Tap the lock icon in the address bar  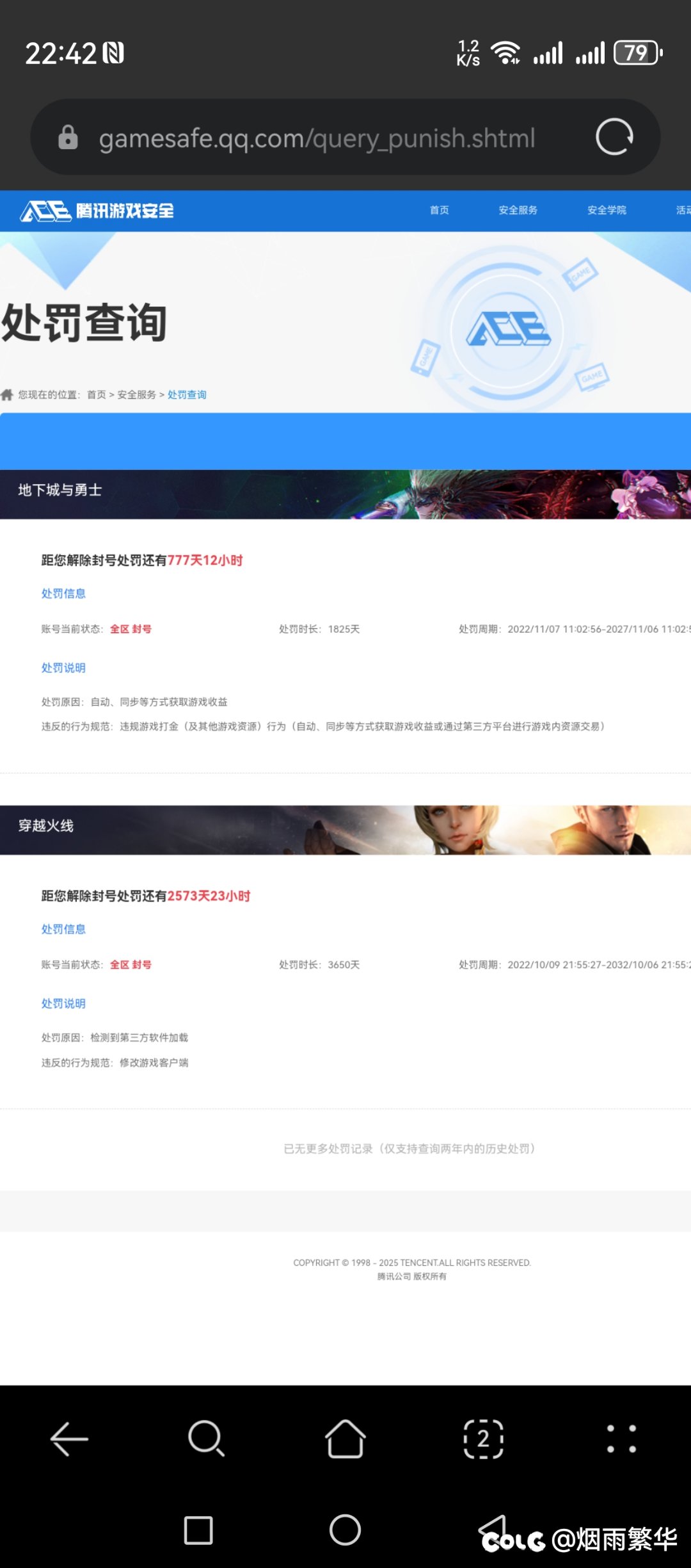[x=68, y=137]
